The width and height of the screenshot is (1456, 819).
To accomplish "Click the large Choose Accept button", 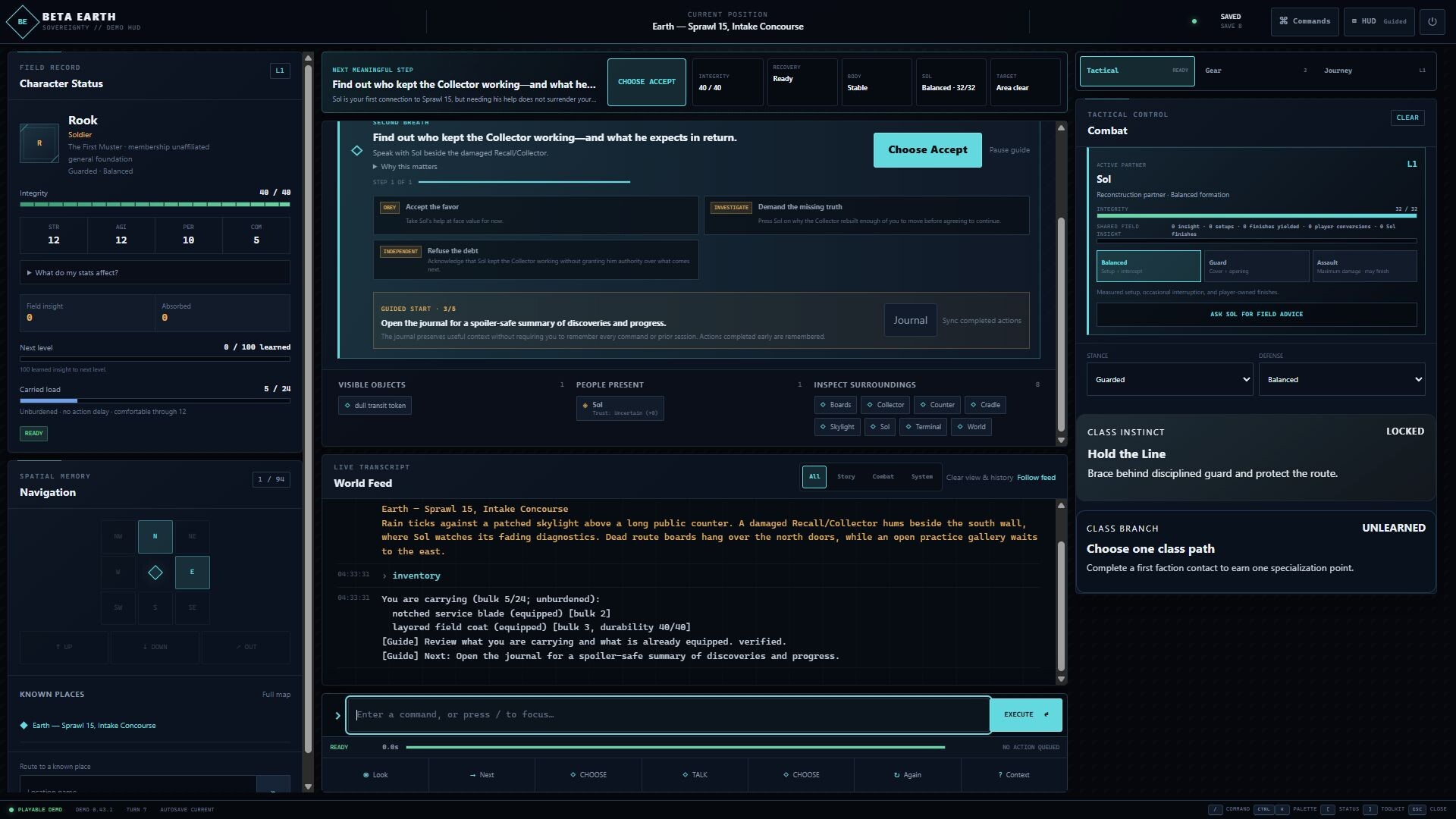I will click(927, 150).
